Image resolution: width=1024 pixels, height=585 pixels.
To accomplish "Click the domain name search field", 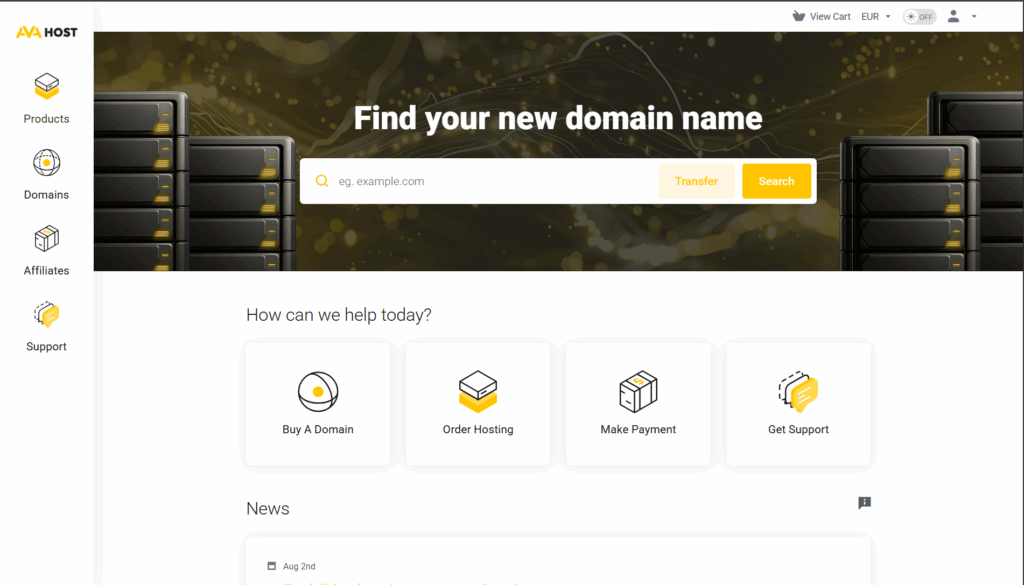I will point(490,181).
